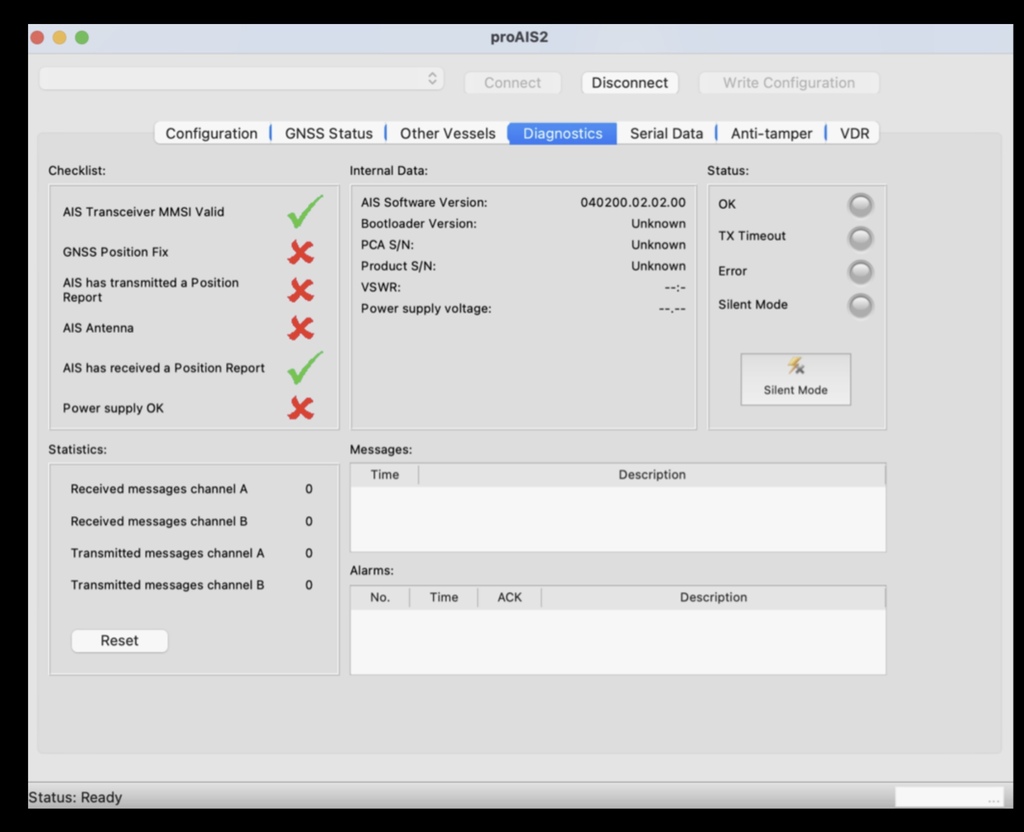Screen dimensions: 1024x832
Task: Click the PCA S/N Unknown value
Action: click(658, 245)
